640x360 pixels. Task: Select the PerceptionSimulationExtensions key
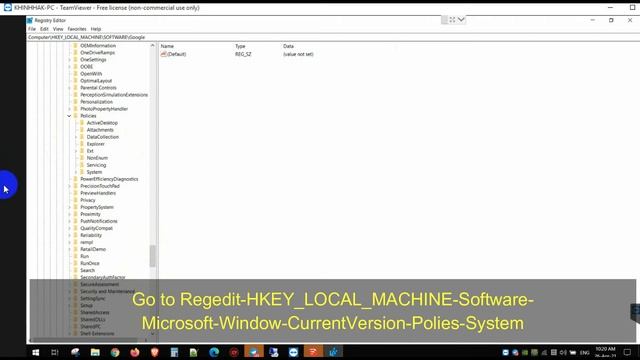[x=114, y=95]
